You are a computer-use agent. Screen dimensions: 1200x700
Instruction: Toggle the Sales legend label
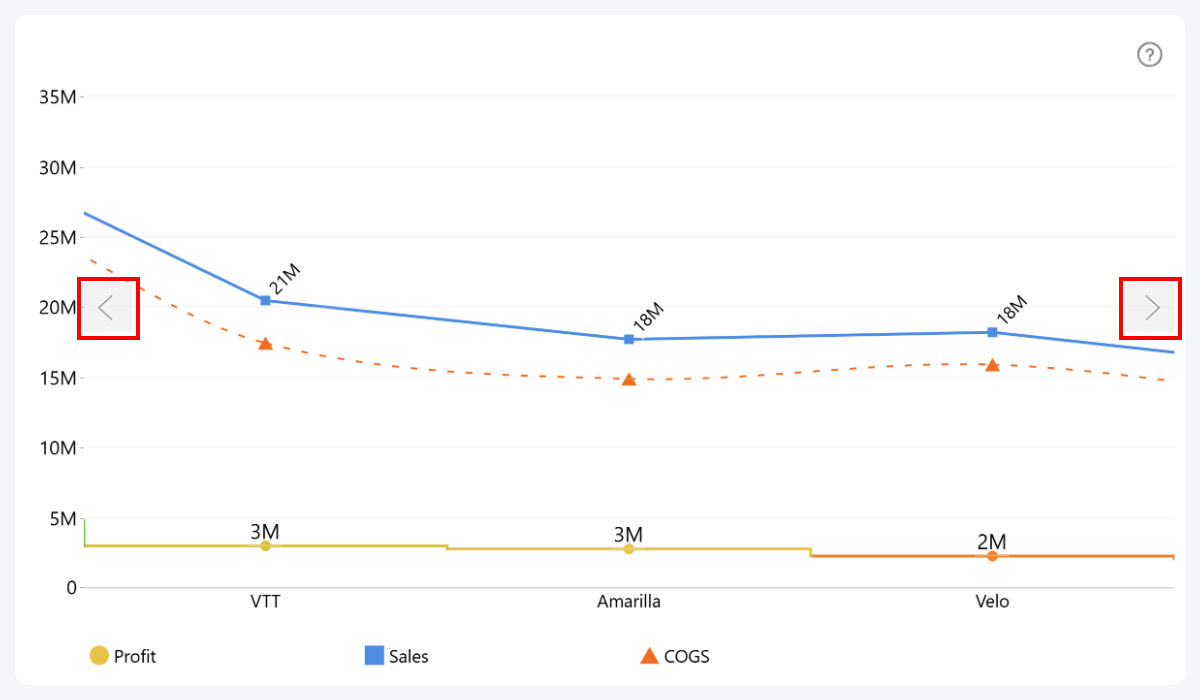pyautogui.click(x=408, y=657)
